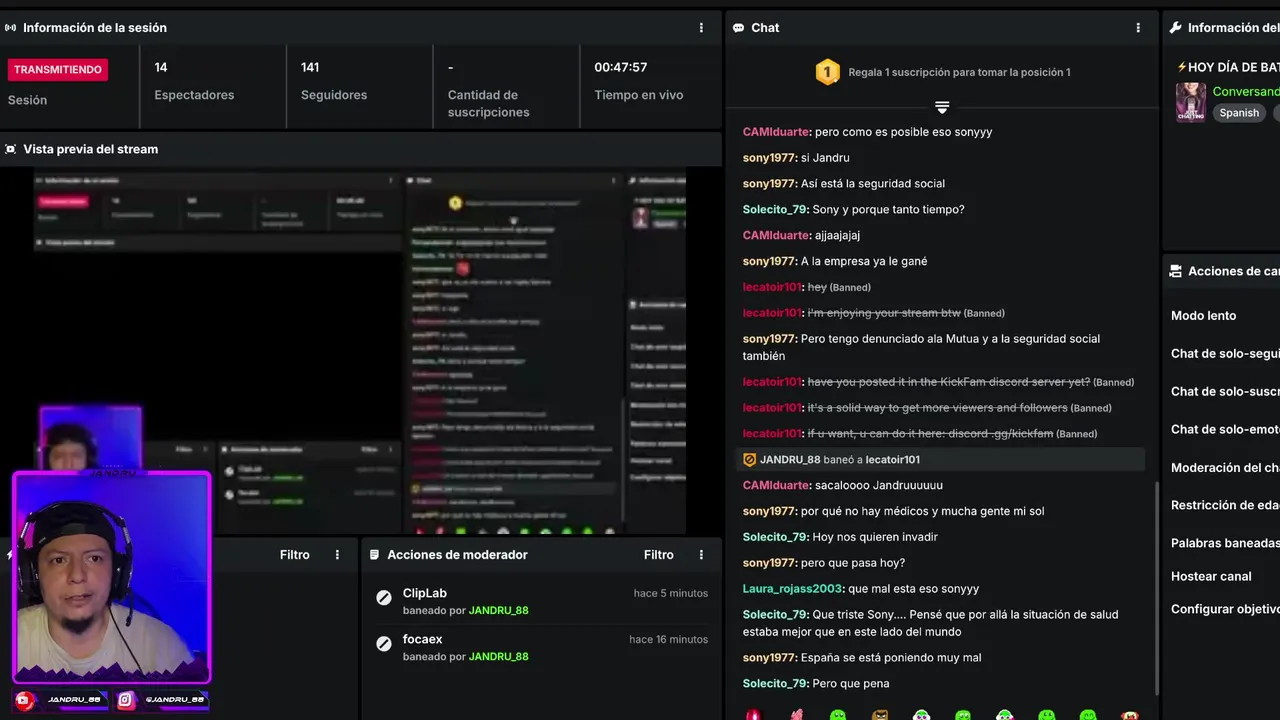Toggle Modo lento channel action
Viewport: 1280px width, 720px height.
coord(1204,316)
